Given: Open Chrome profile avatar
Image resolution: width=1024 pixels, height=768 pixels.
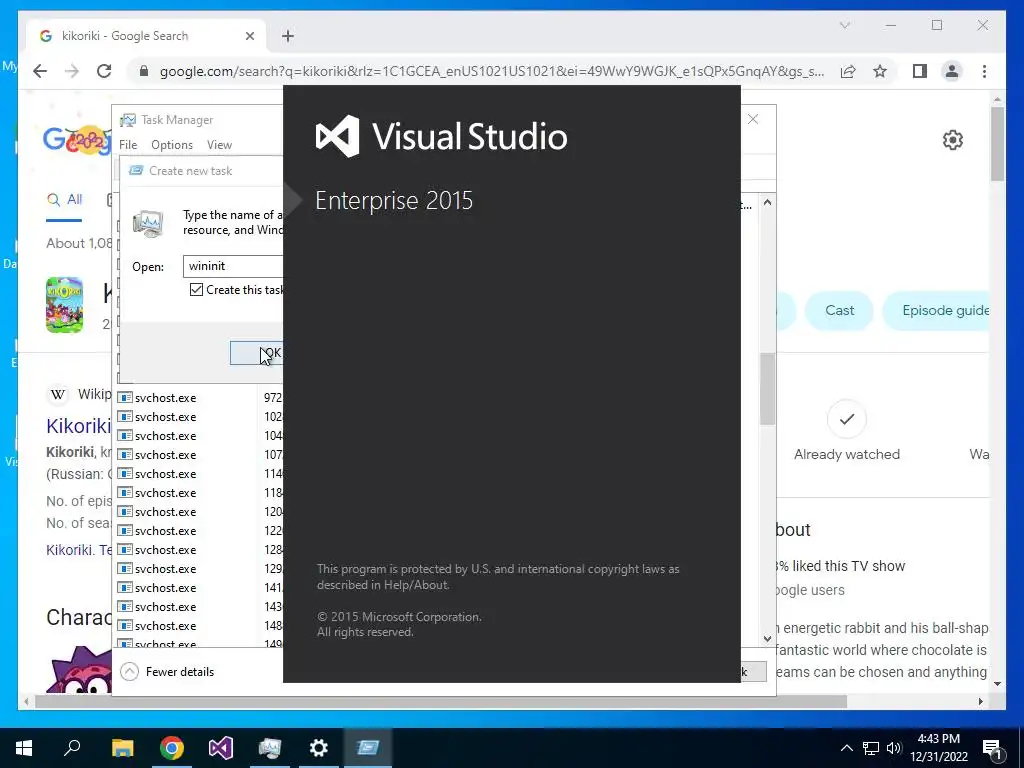Looking at the screenshot, I should (952, 71).
